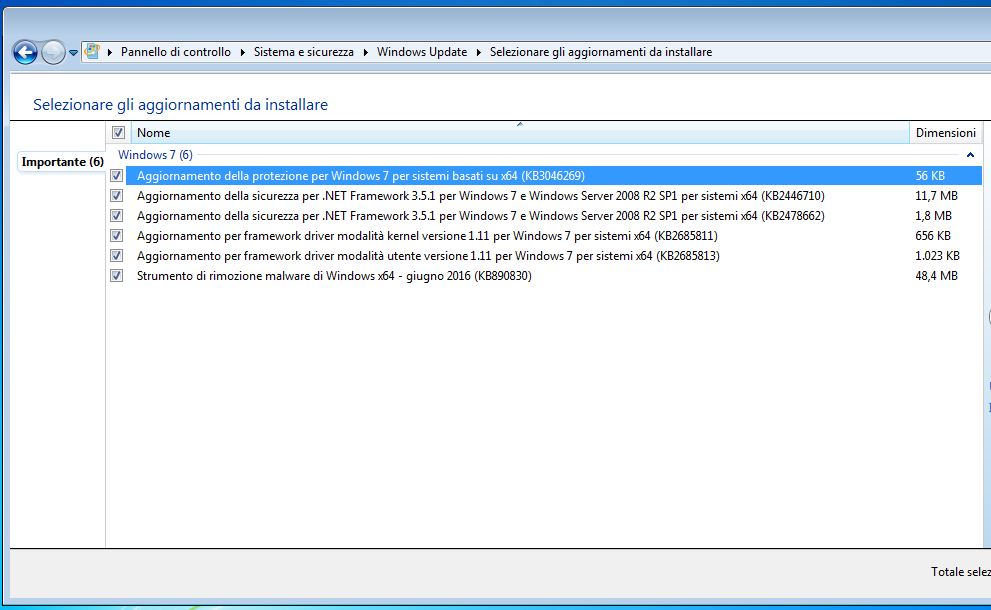Select update KB3046269 row text
Image resolution: width=991 pixels, height=610 pixels.
[x=361, y=176]
